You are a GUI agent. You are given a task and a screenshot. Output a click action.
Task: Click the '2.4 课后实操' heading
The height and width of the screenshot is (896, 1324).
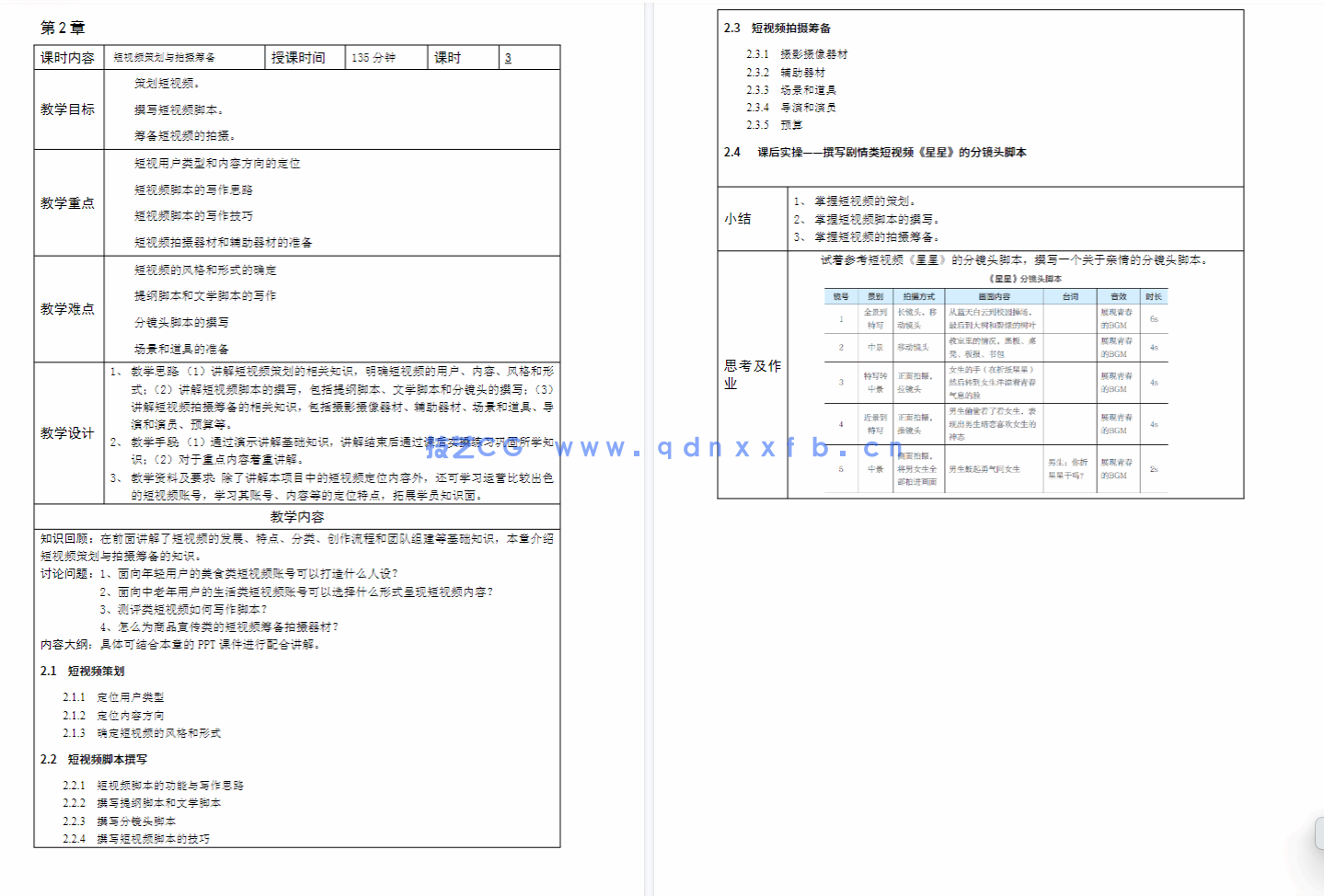(x=874, y=153)
